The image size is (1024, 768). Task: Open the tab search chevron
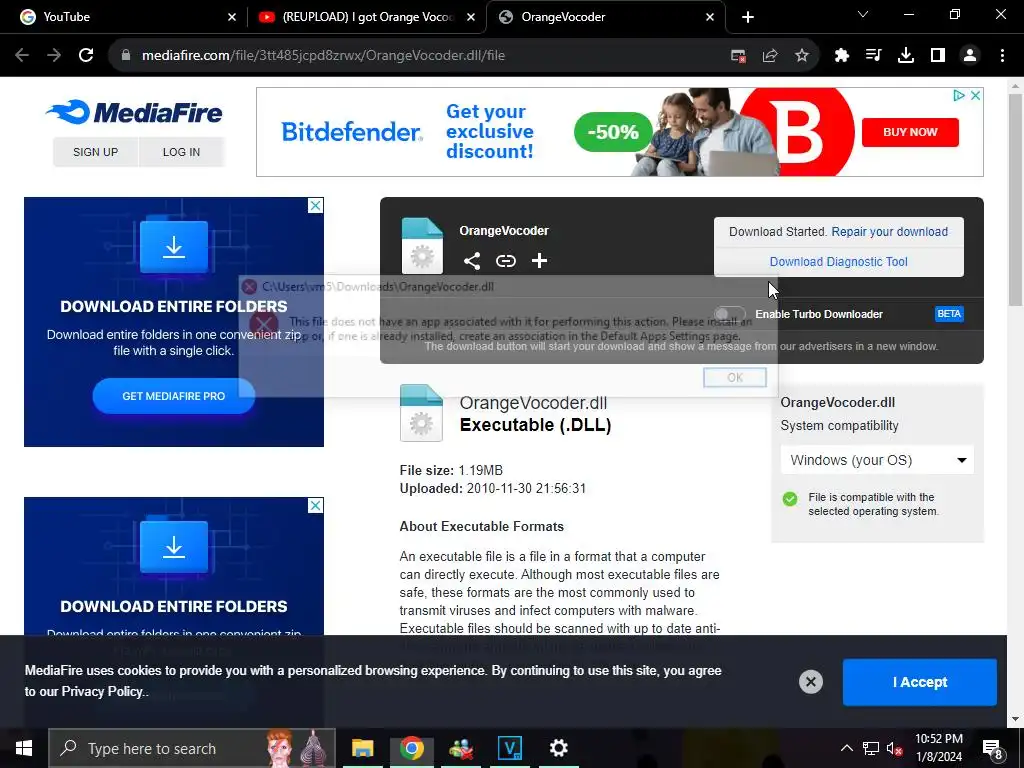pyautogui.click(x=863, y=14)
